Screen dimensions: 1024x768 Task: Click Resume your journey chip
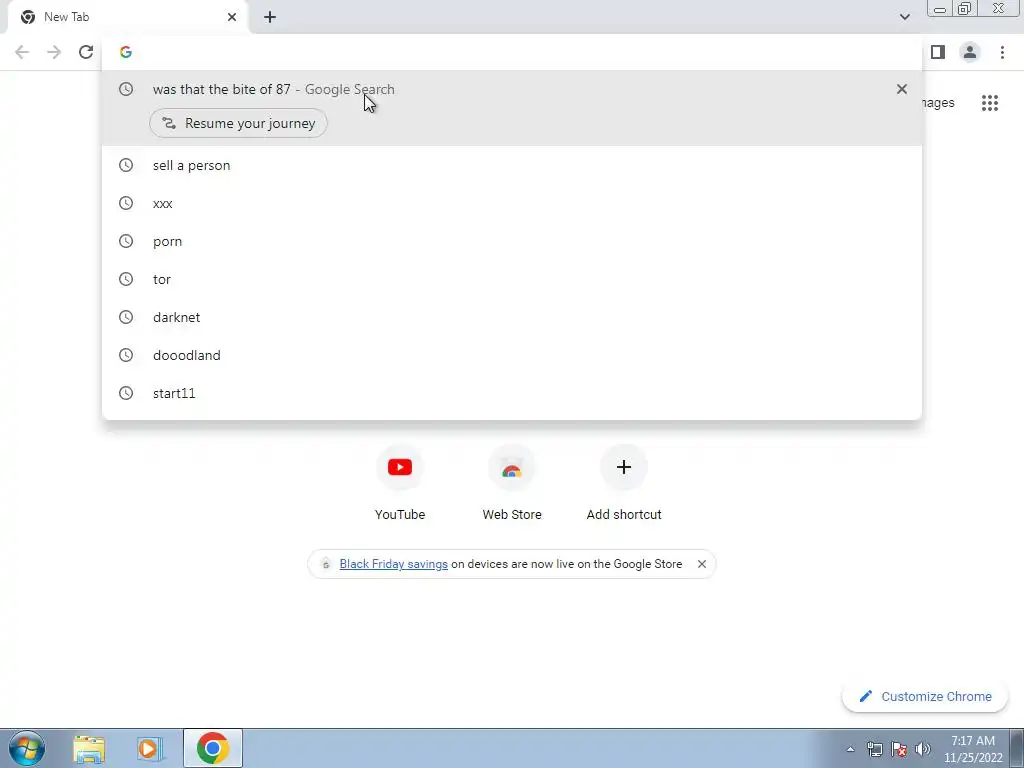click(x=238, y=123)
